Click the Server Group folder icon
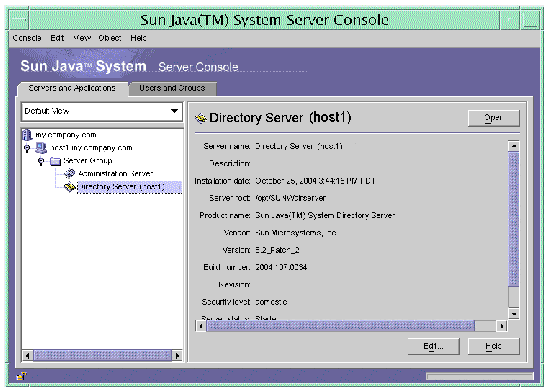 point(55,161)
